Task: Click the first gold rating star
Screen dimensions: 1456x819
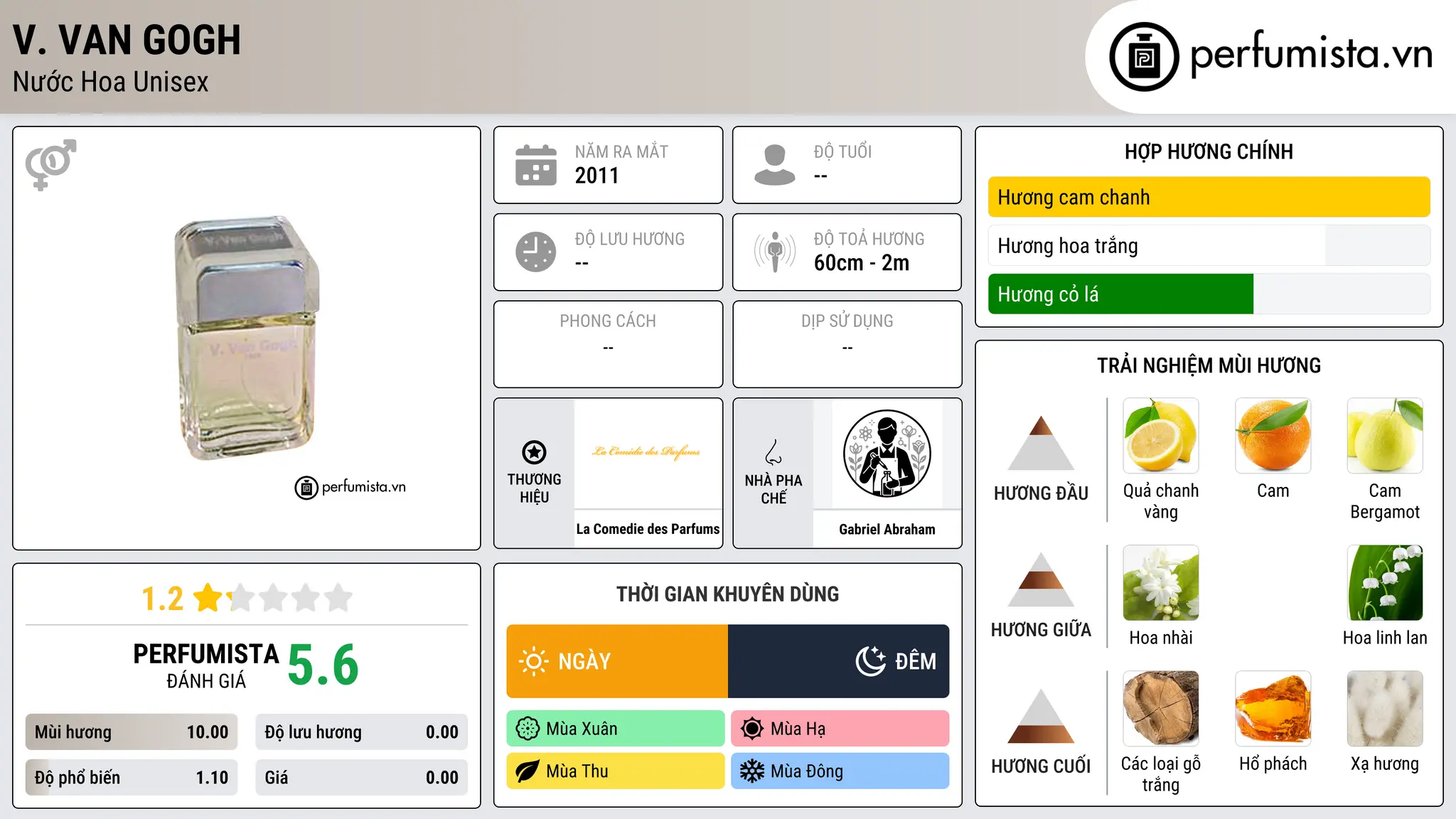Action: (208, 598)
